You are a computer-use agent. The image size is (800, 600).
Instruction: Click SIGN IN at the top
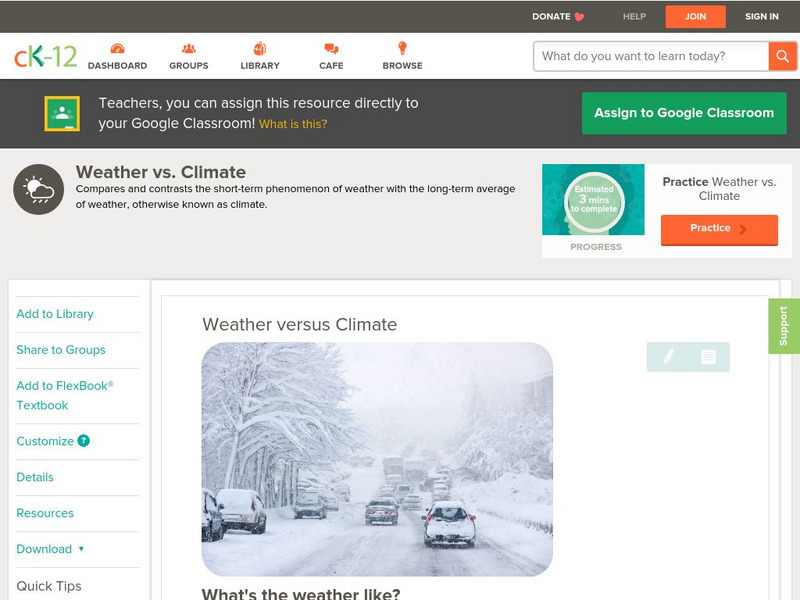coord(762,16)
